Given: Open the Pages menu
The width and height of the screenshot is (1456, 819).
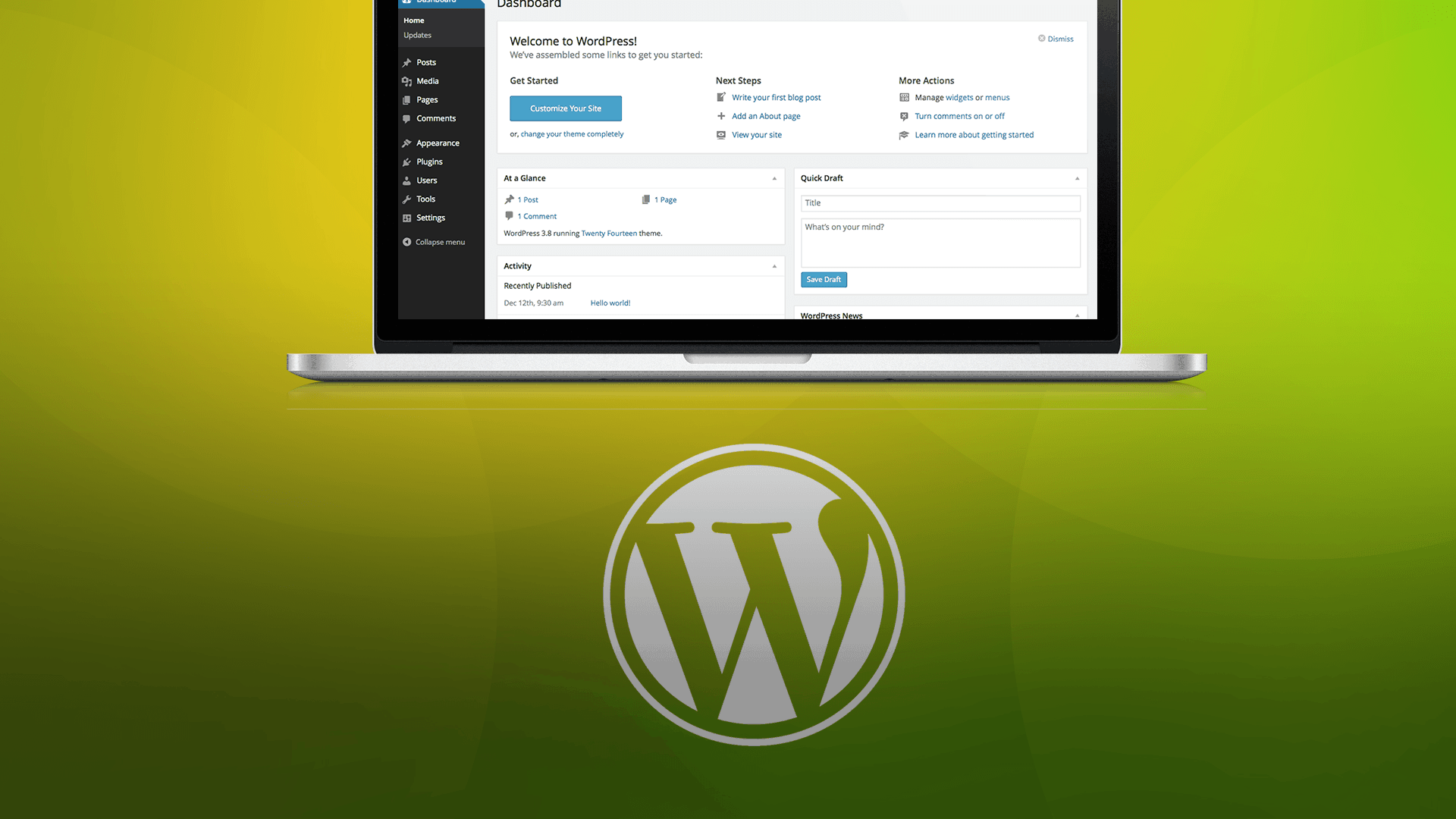Looking at the screenshot, I should click(x=427, y=100).
